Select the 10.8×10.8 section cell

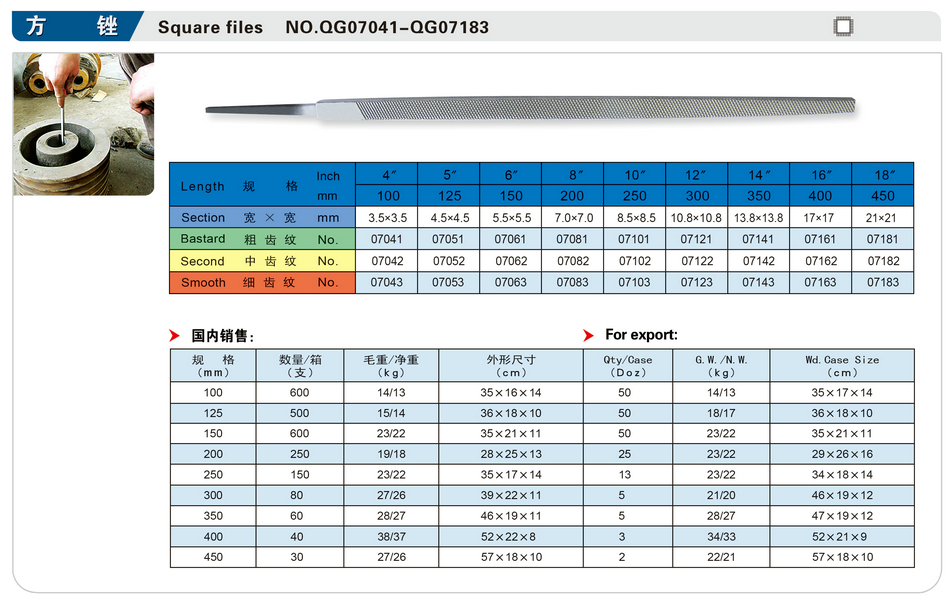tap(696, 217)
